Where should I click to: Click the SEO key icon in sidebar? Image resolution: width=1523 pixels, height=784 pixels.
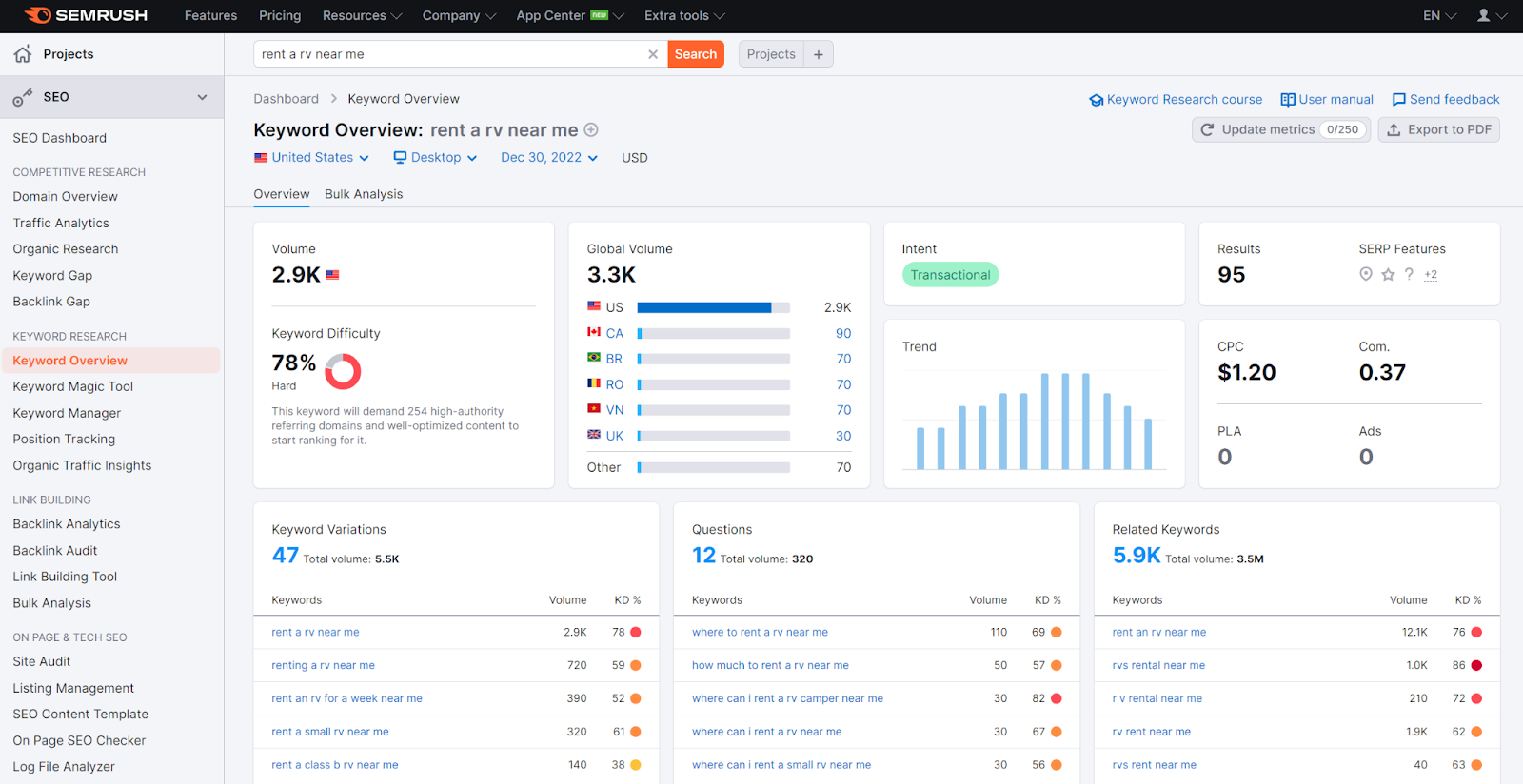tap(23, 97)
